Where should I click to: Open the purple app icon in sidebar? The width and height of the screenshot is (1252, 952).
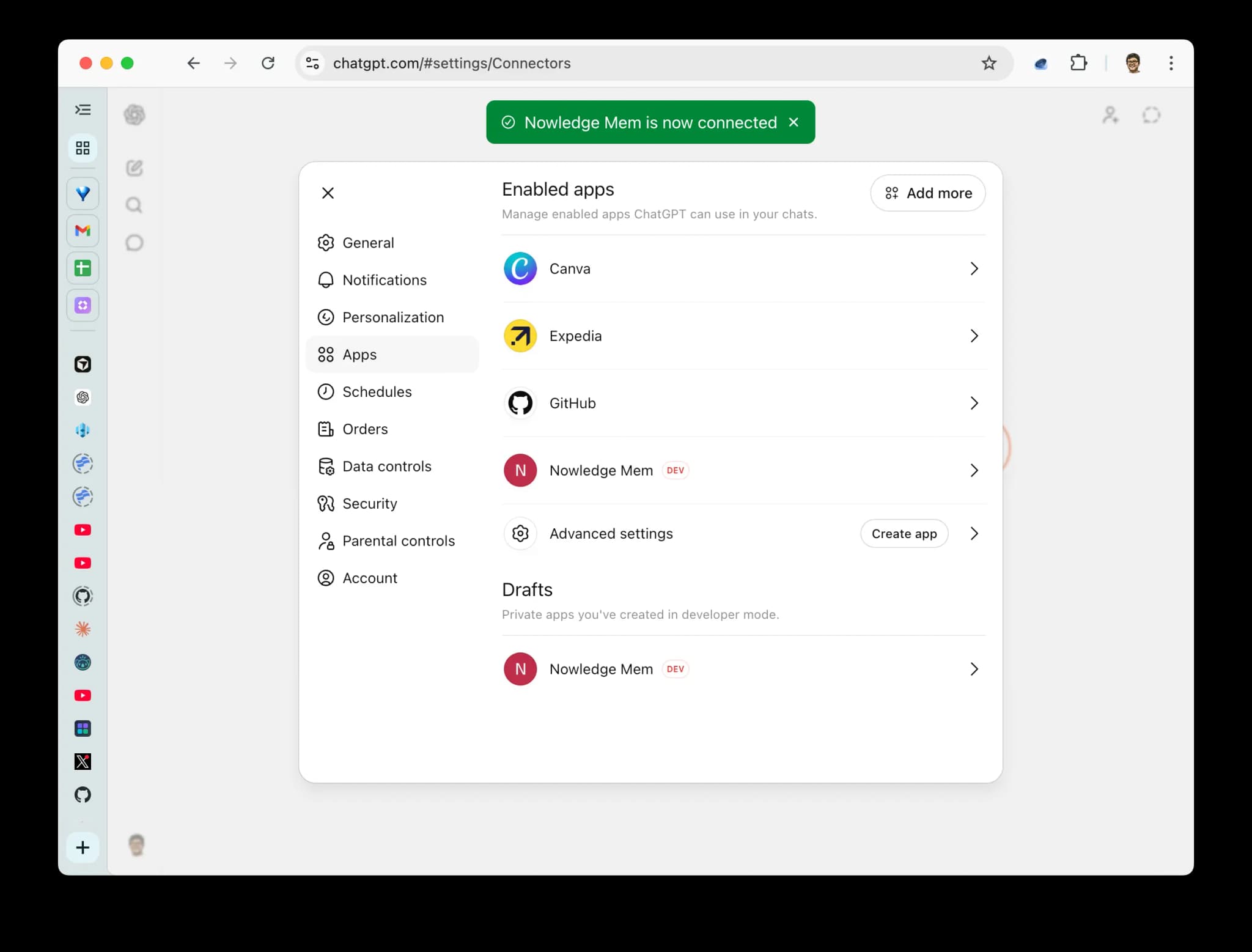click(83, 305)
